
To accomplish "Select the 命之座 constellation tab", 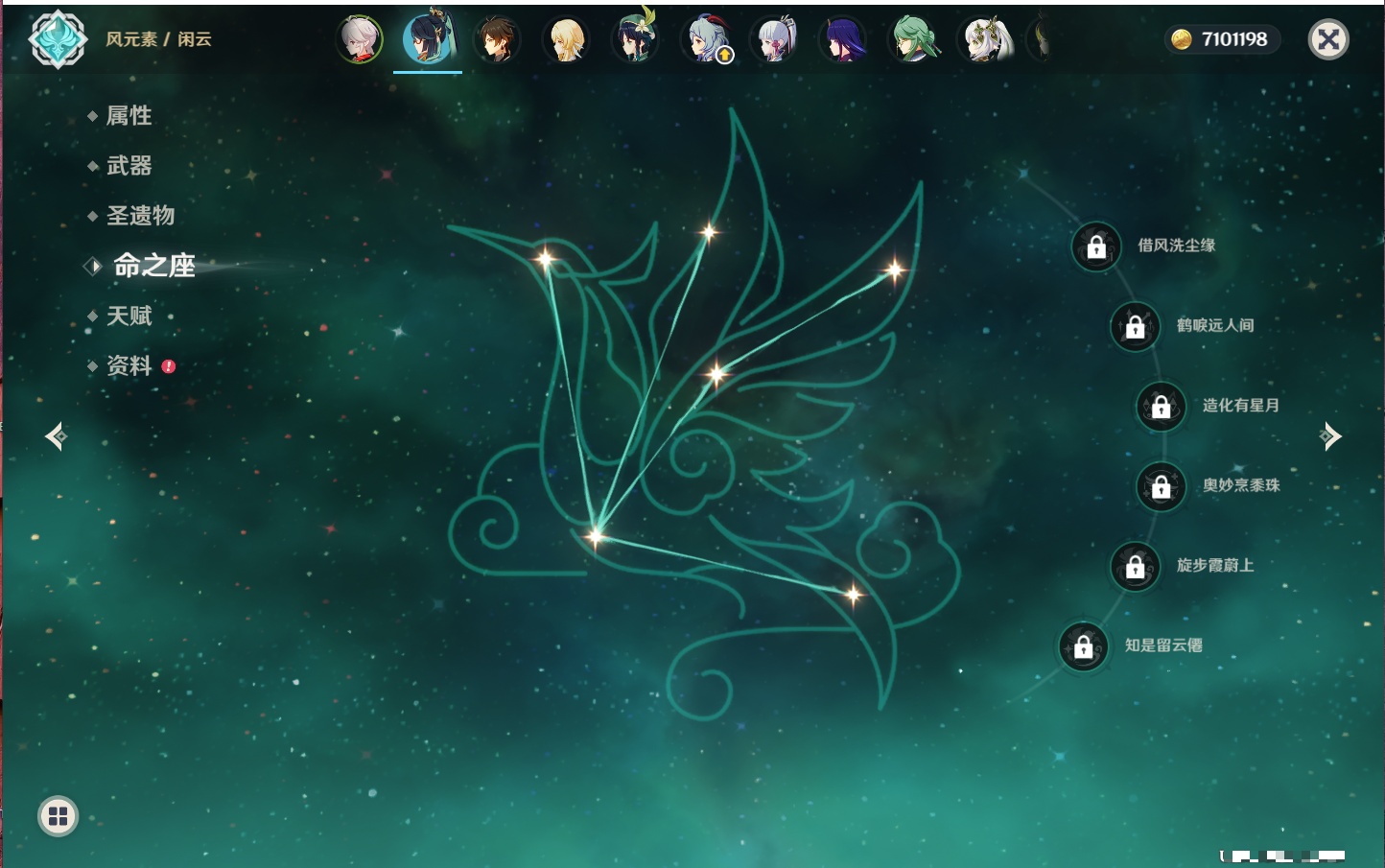I will (153, 266).
